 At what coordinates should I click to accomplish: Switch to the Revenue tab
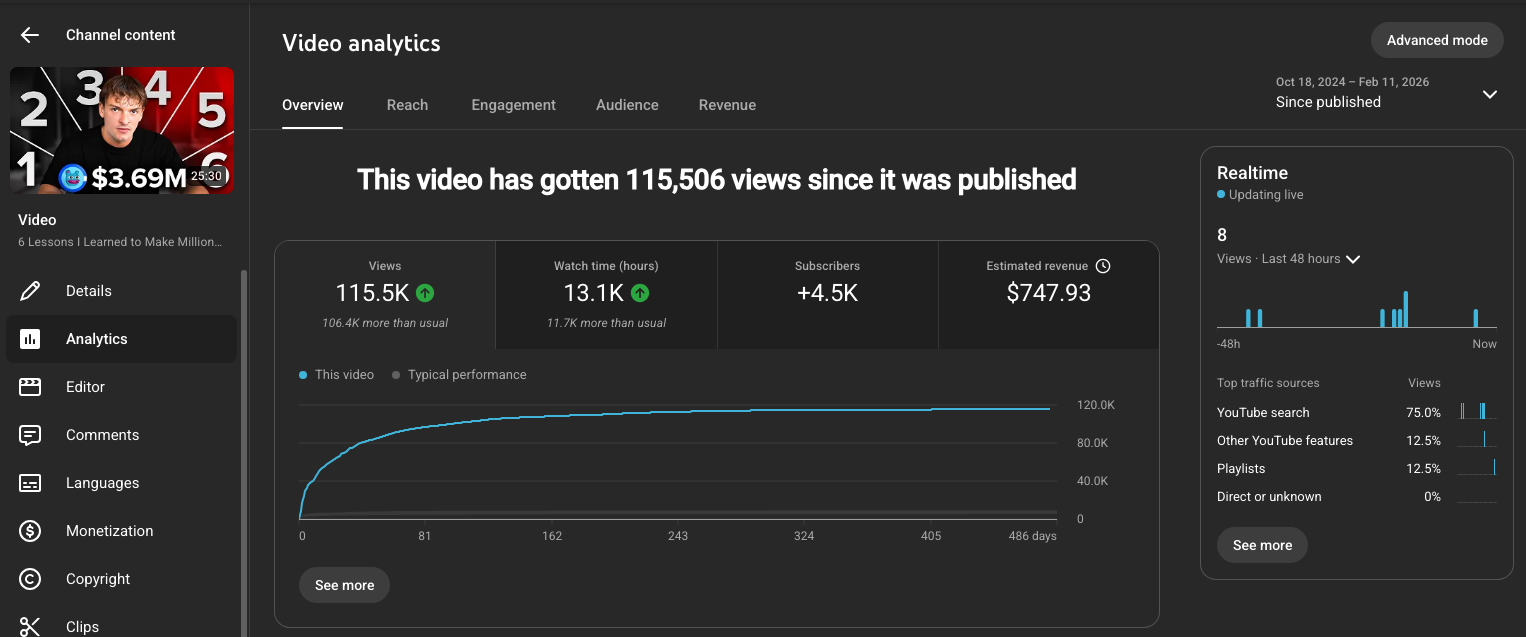727,104
